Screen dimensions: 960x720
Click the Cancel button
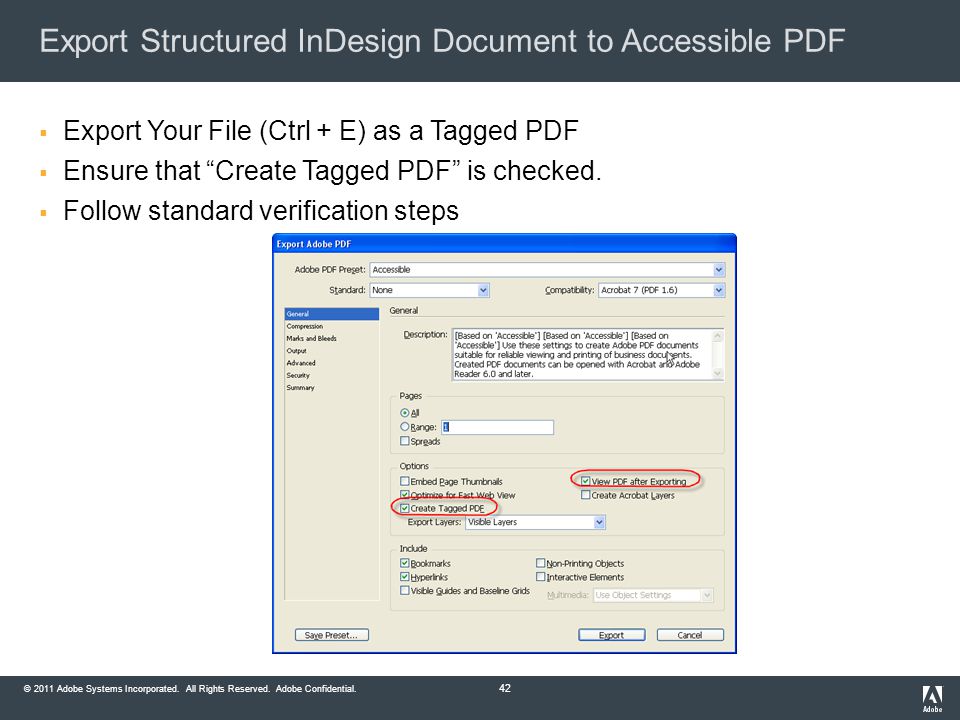coord(690,635)
